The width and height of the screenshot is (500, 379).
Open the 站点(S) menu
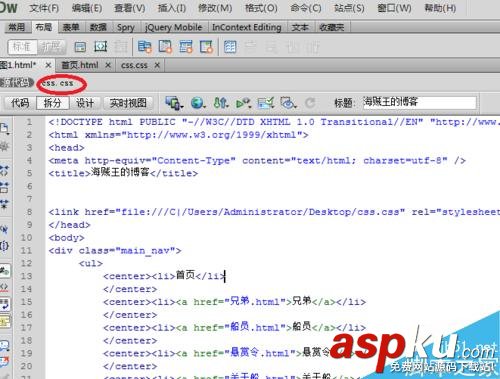(349, 8)
